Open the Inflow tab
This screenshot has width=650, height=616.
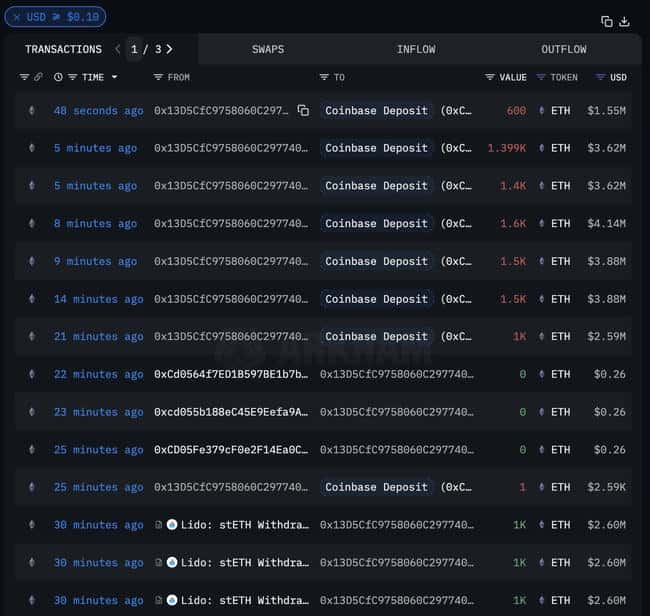click(x=416, y=49)
